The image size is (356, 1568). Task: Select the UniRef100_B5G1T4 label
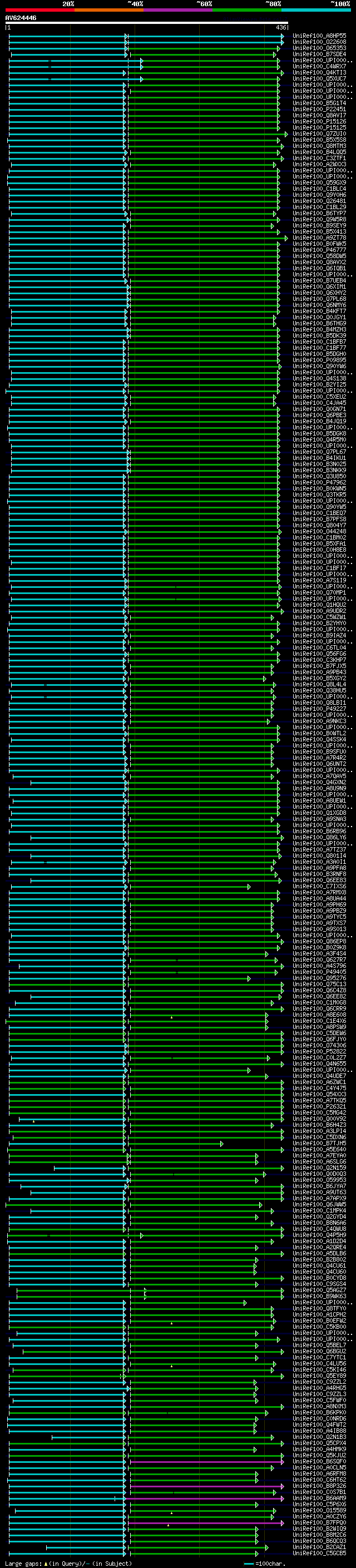pyautogui.click(x=319, y=103)
